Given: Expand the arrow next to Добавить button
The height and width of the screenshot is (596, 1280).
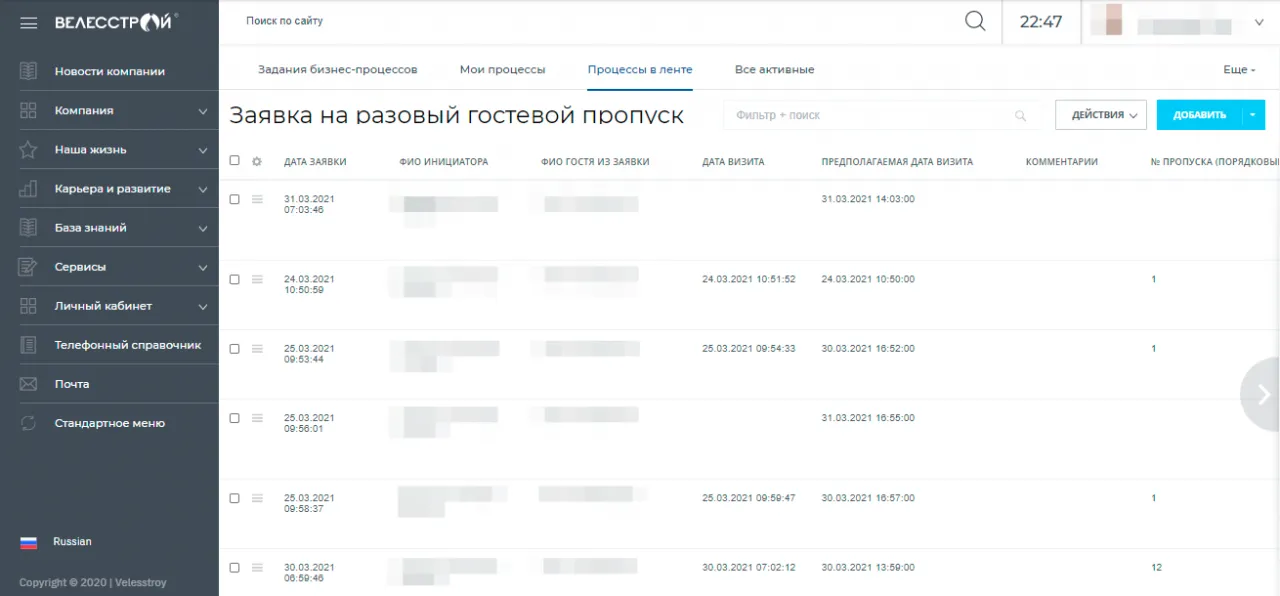Looking at the screenshot, I should coord(1253,115).
